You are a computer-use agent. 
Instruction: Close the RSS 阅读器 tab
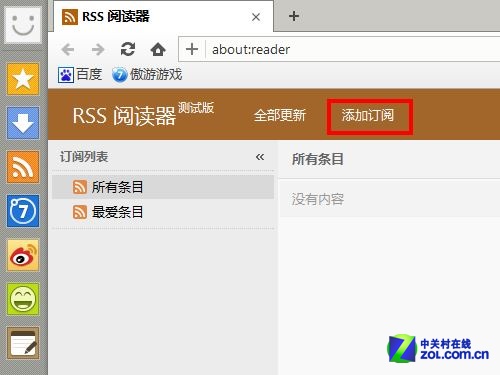click(256, 17)
